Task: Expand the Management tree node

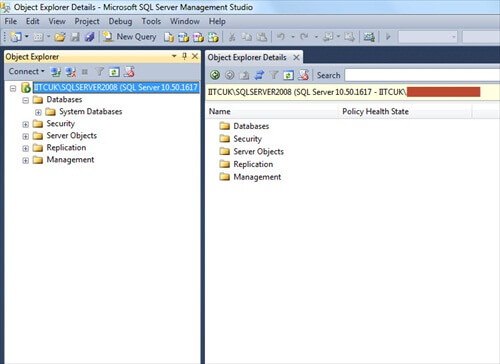Action: [x=26, y=160]
